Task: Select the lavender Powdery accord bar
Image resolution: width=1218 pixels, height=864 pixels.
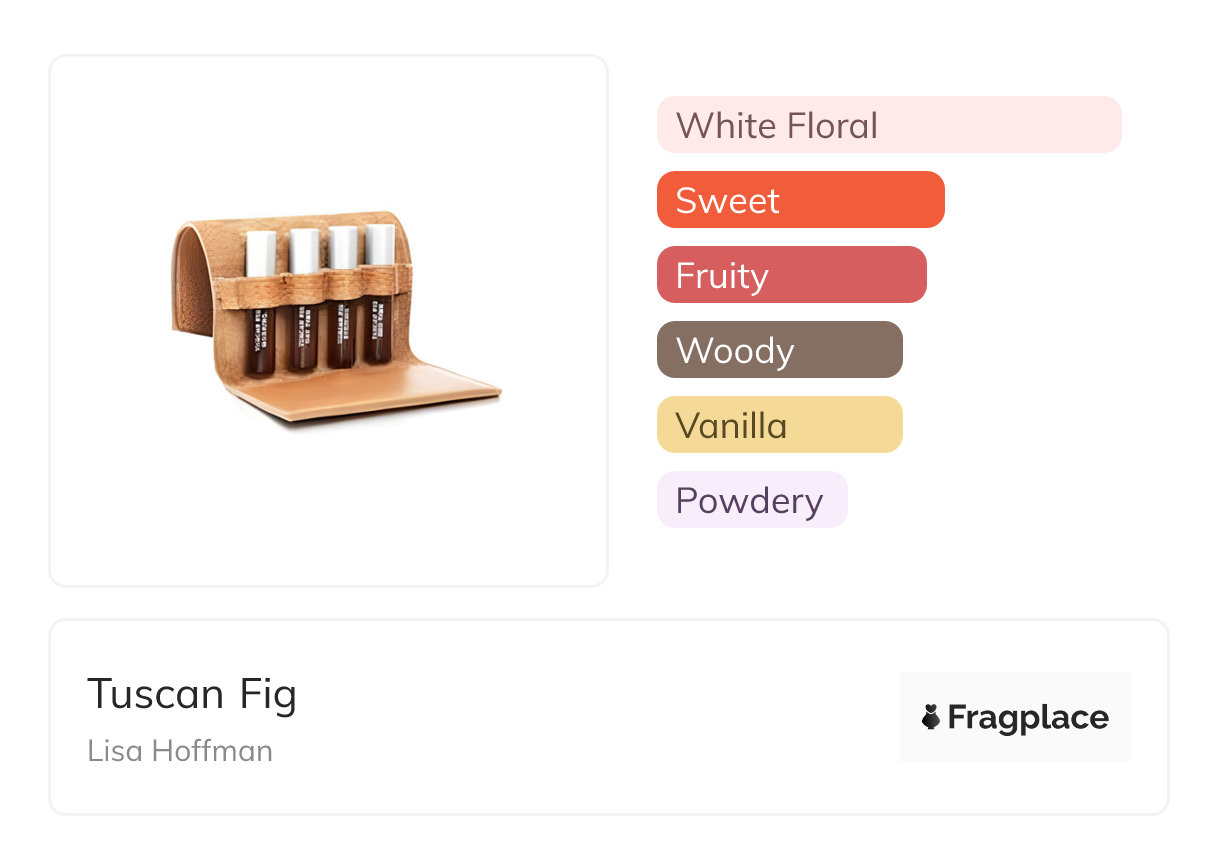Action: pos(751,500)
